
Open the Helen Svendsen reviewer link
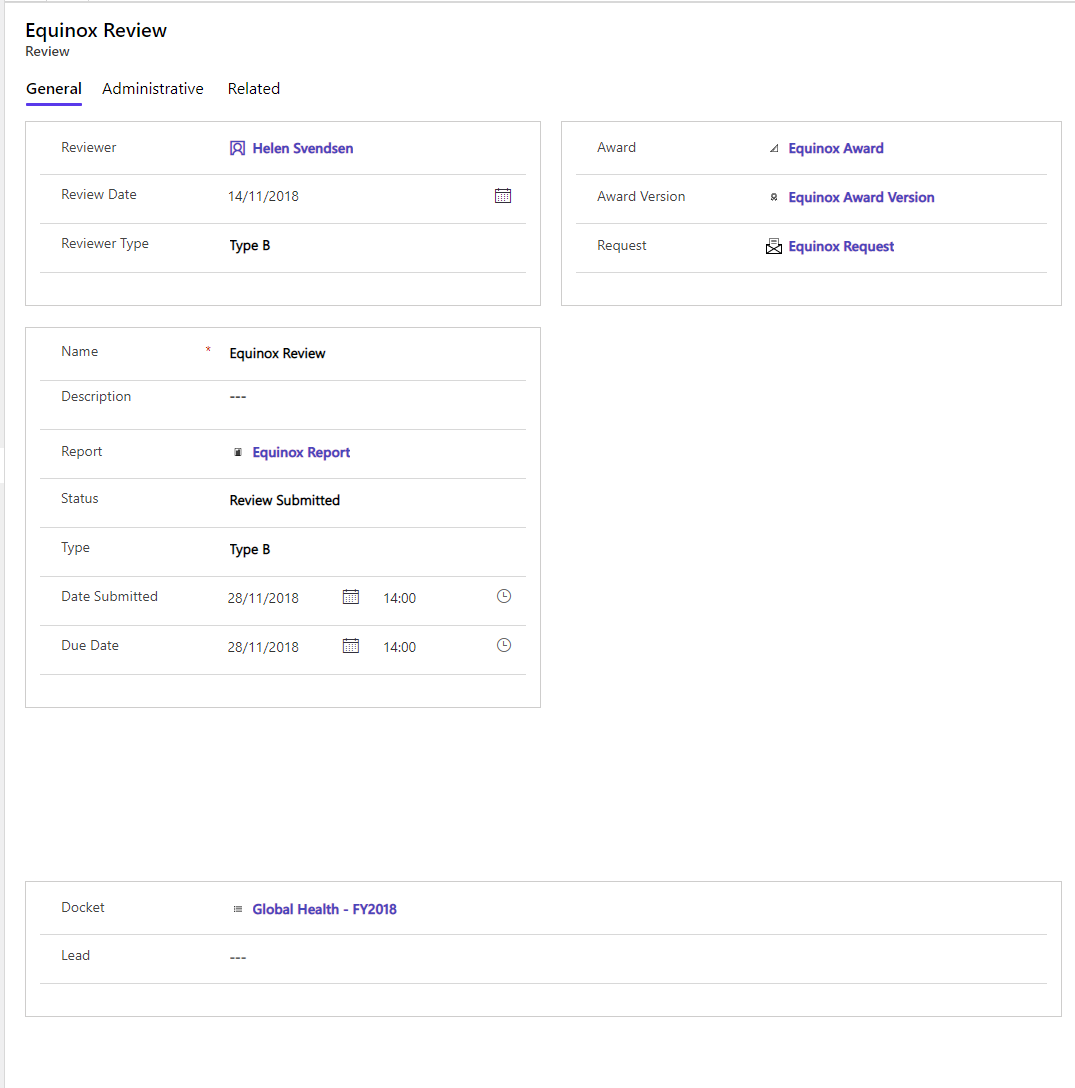pos(303,148)
